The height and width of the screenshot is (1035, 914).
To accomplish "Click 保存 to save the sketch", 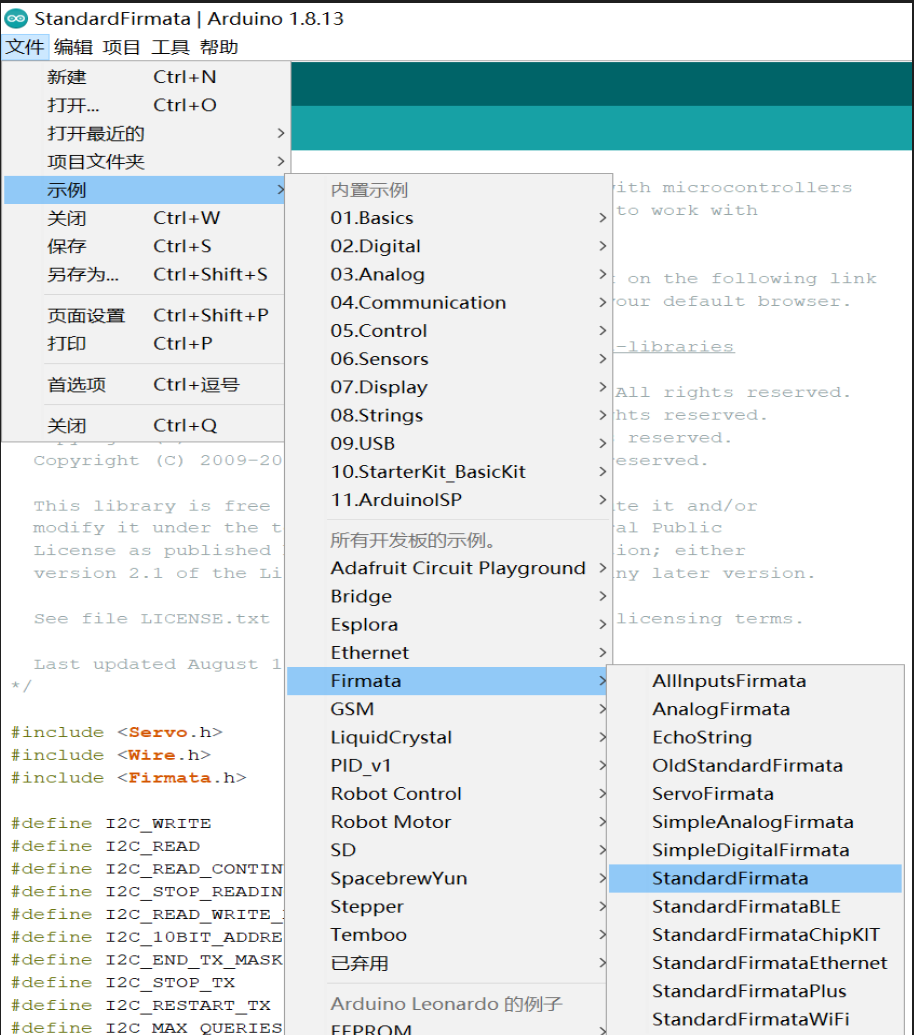I will (x=66, y=245).
